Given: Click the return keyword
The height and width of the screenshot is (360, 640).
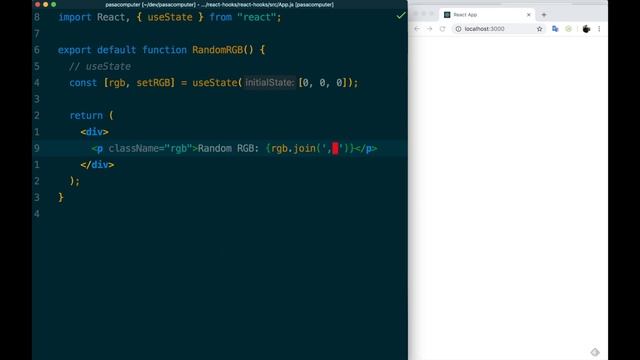Looking at the screenshot, I should [x=86, y=116].
